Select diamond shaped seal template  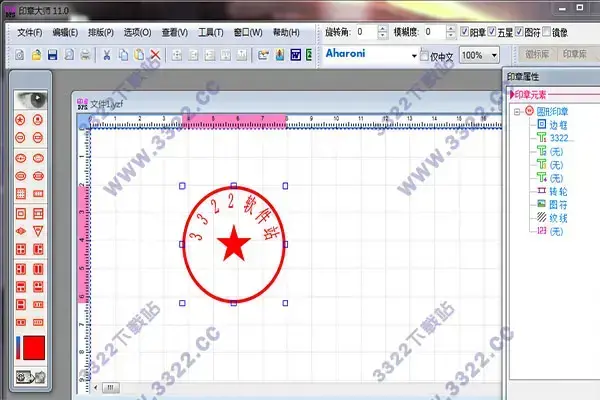tap(21, 231)
